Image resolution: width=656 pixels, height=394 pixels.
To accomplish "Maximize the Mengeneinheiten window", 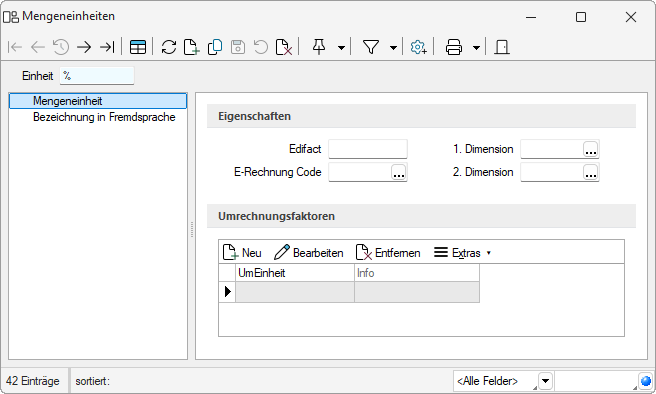I will (x=581, y=17).
